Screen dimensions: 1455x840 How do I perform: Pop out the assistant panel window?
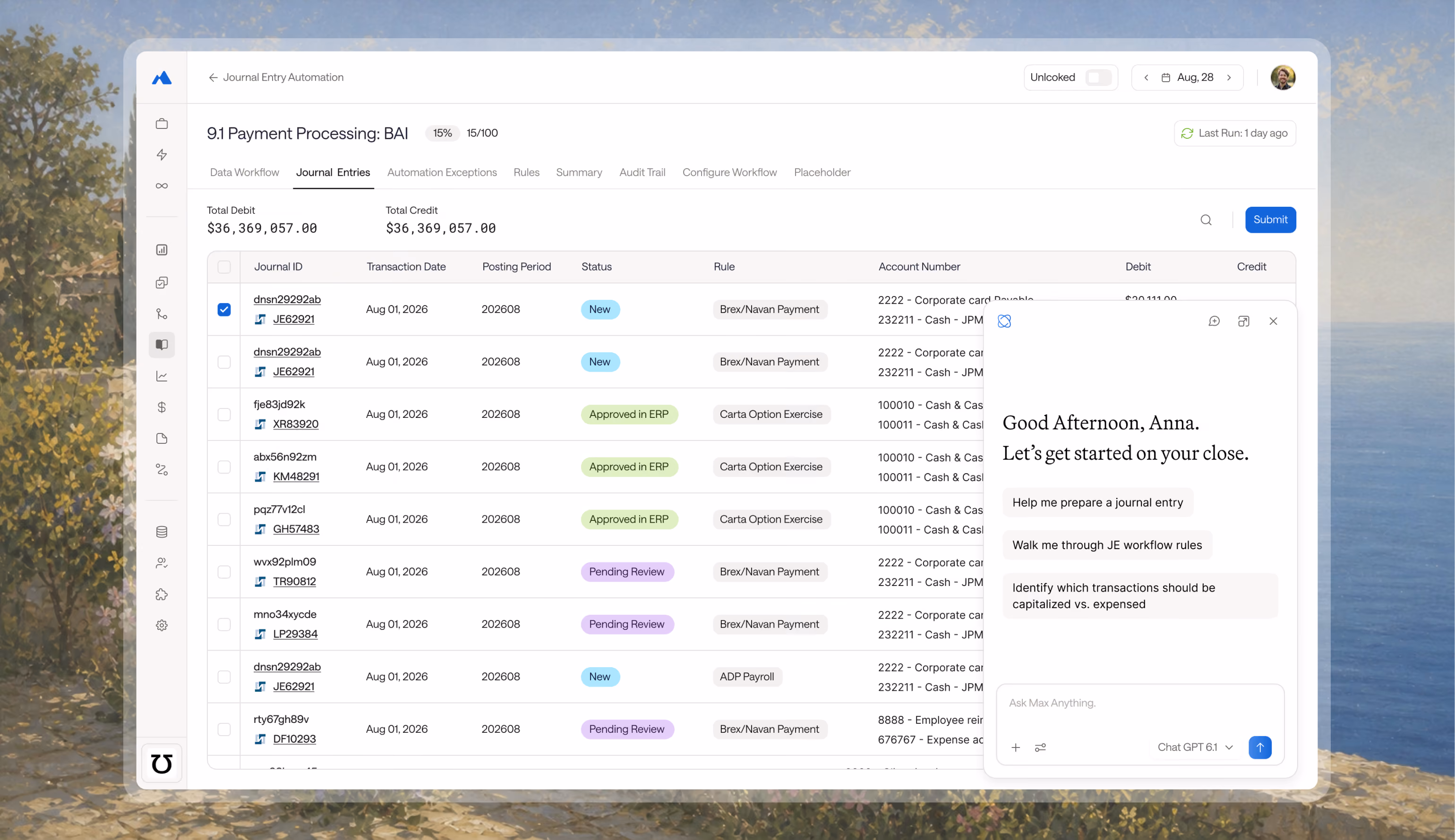click(x=1243, y=322)
